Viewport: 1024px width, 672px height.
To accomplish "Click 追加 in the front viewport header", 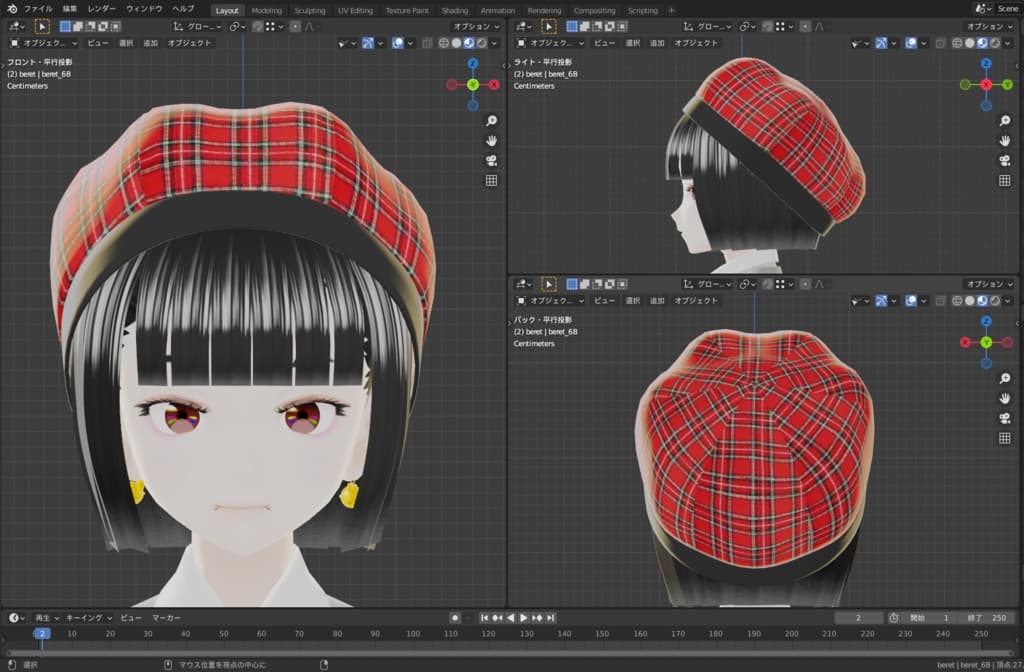I will point(150,43).
